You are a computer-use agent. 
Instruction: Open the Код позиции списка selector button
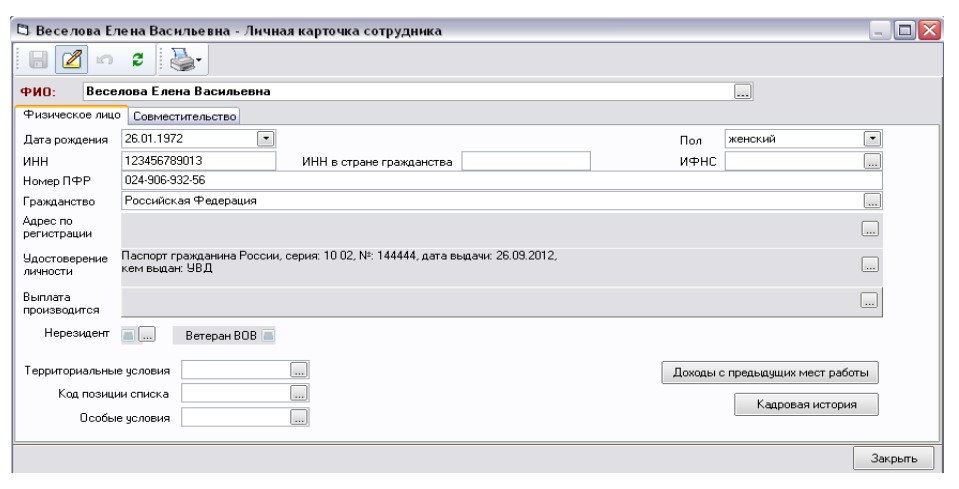click(x=298, y=394)
